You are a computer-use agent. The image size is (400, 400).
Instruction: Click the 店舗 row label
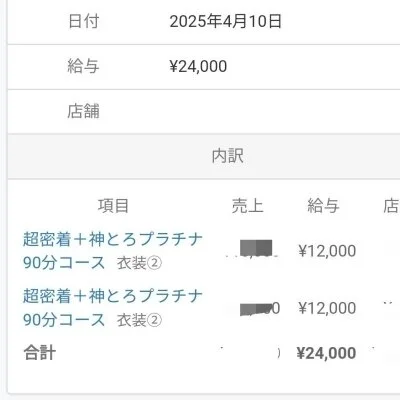click(83, 111)
